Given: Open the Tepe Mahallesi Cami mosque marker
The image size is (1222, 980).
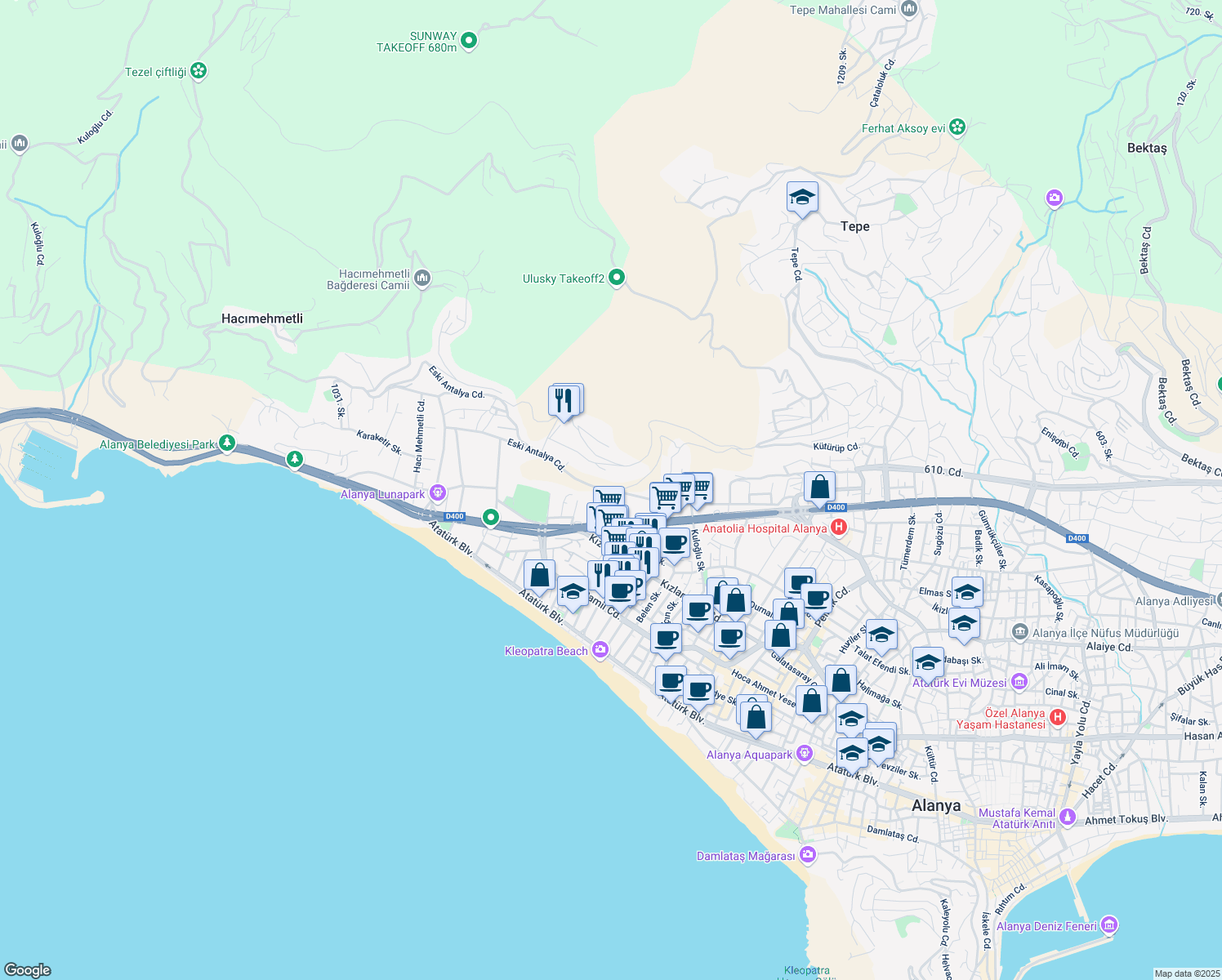Looking at the screenshot, I should click(x=909, y=10).
